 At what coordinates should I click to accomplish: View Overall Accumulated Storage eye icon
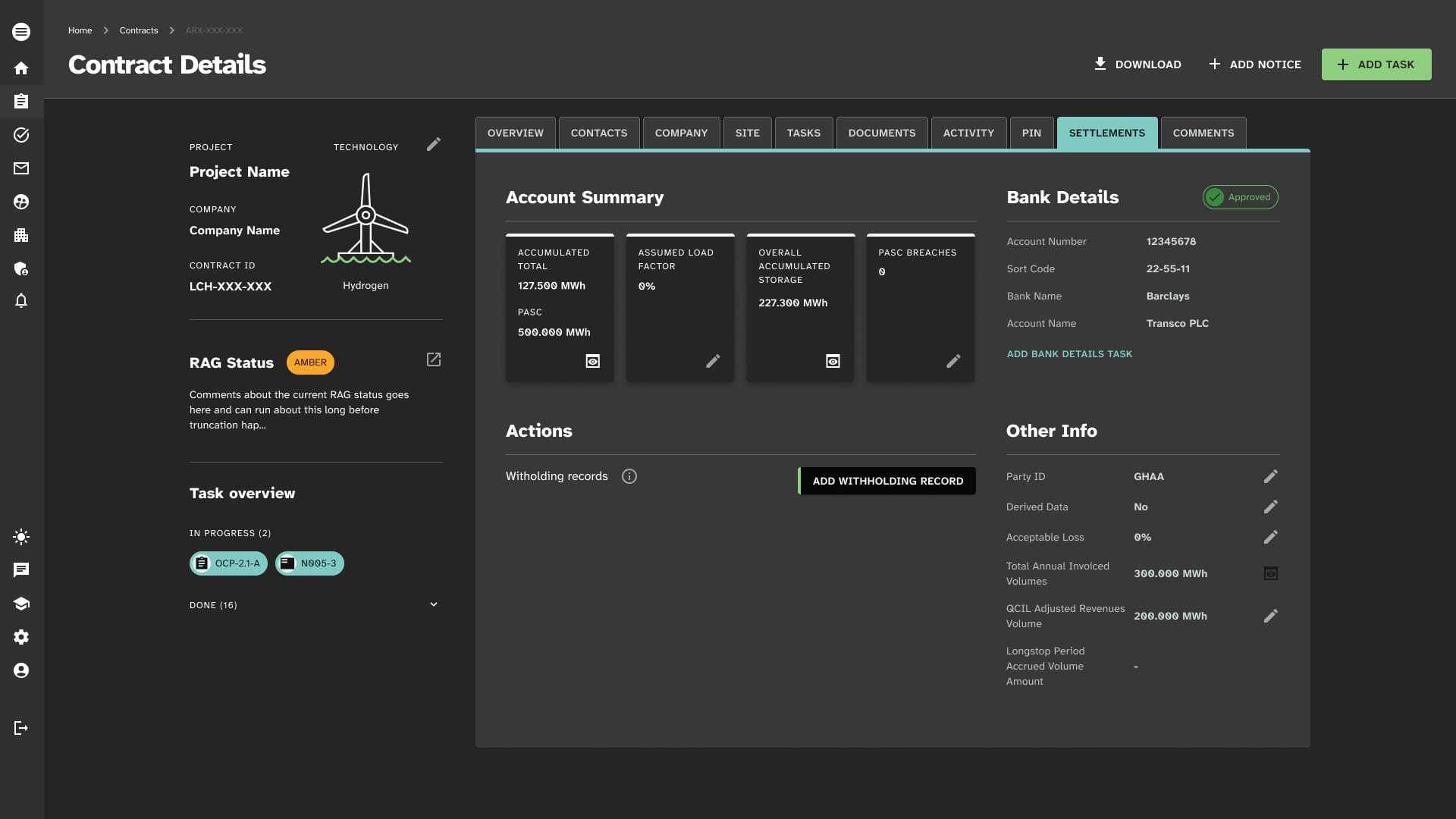[833, 361]
